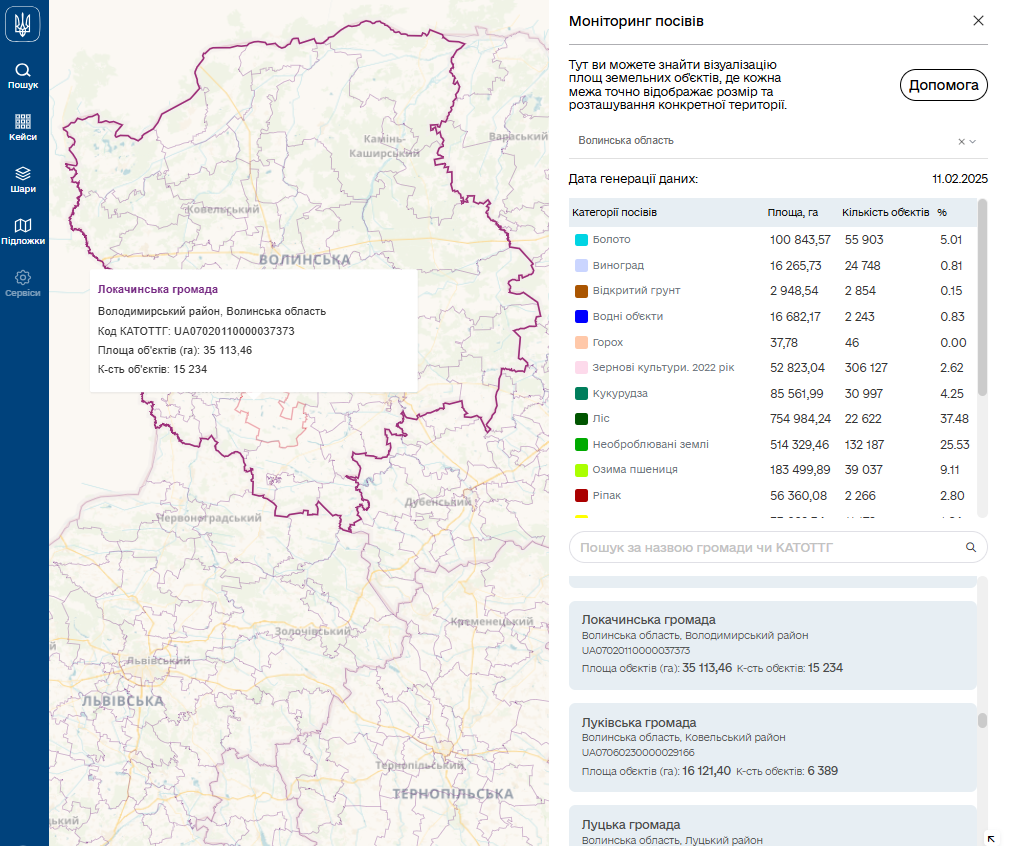Click the object count 306 127

(x=866, y=367)
